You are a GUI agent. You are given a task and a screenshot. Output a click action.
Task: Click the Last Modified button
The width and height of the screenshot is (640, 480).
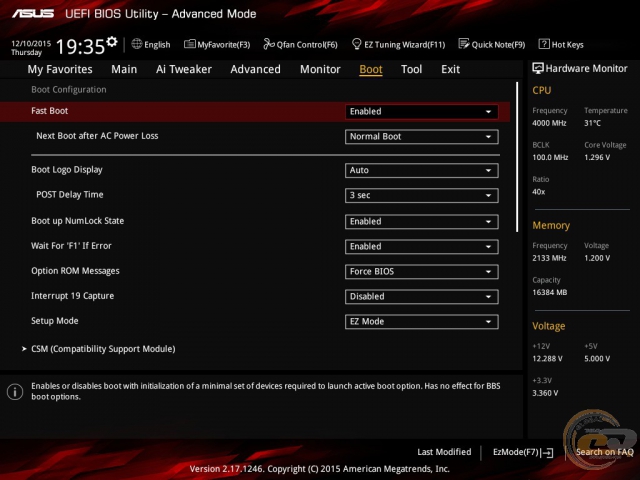pyautogui.click(x=444, y=452)
